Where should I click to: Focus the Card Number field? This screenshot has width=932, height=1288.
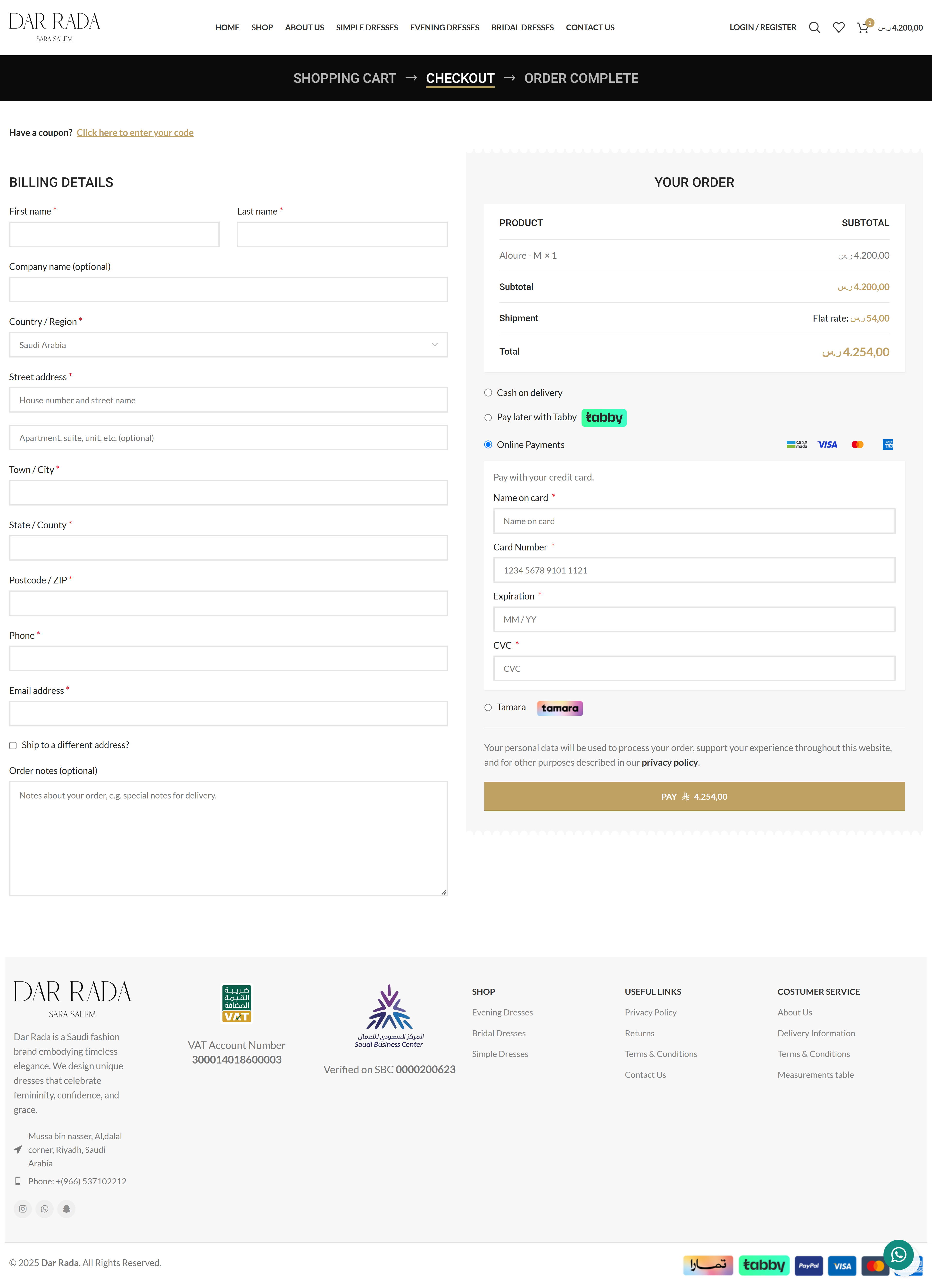click(694, 570)
